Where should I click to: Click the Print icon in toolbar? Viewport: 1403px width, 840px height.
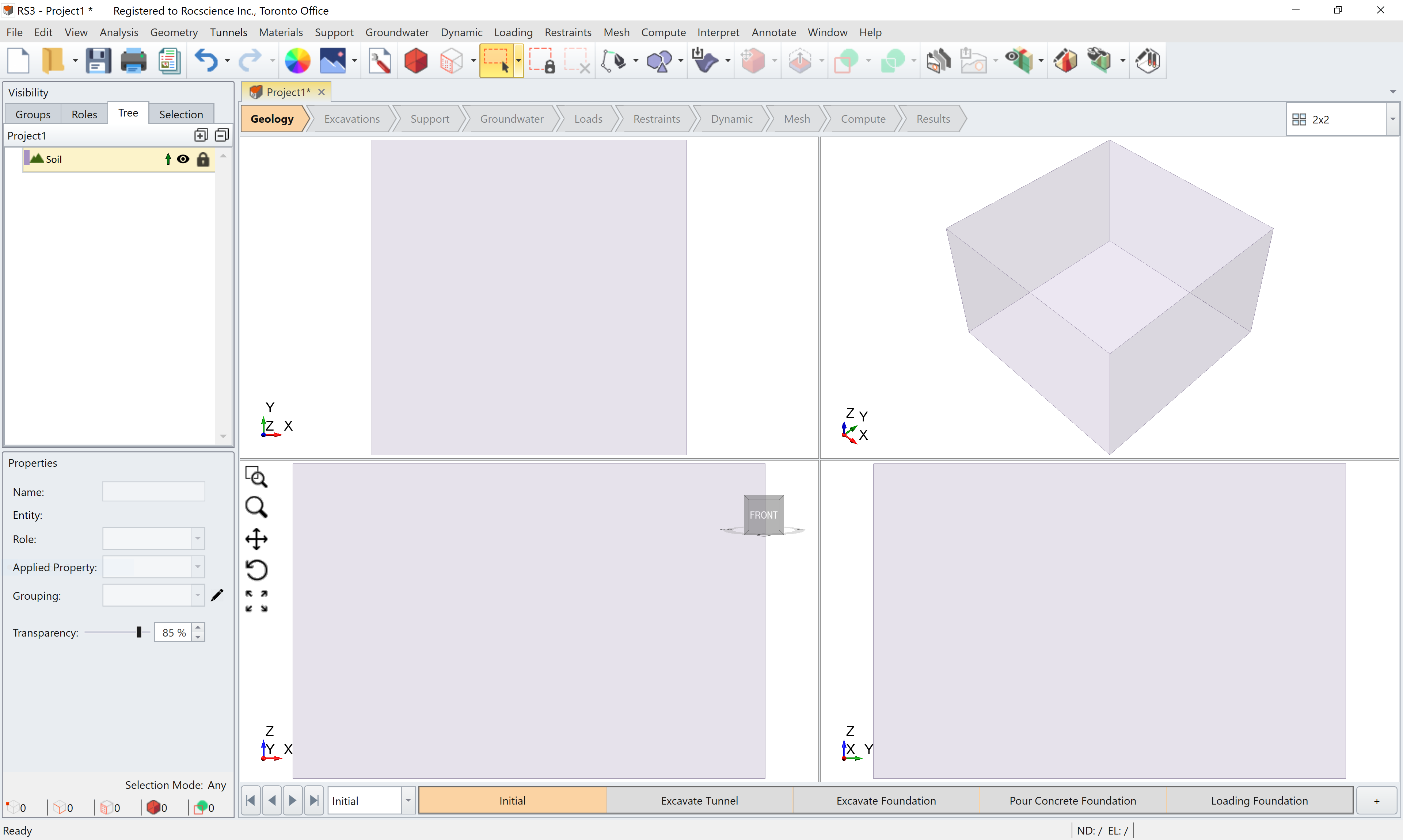point(133,61)
